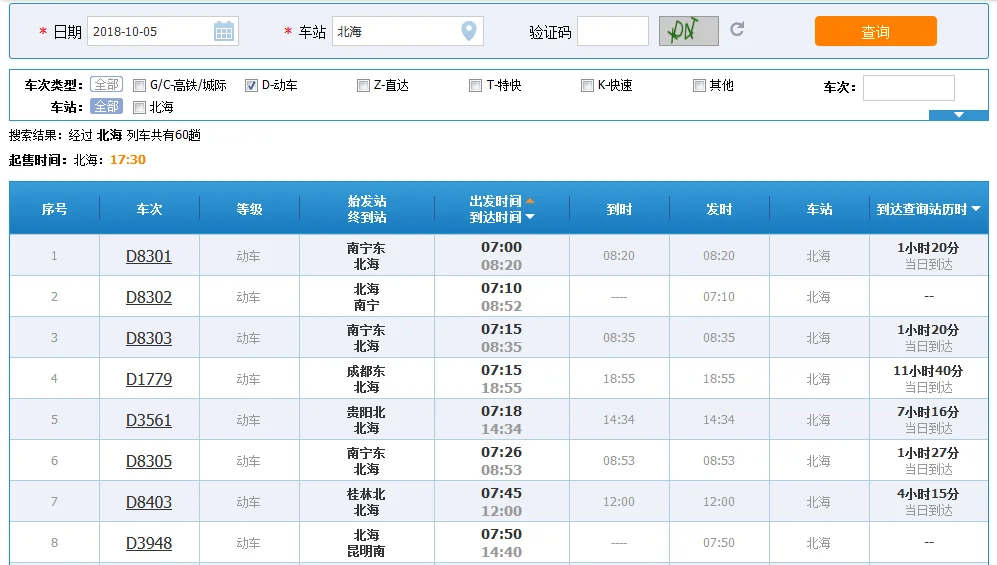Check the Z-直达 checkbox

363,85
